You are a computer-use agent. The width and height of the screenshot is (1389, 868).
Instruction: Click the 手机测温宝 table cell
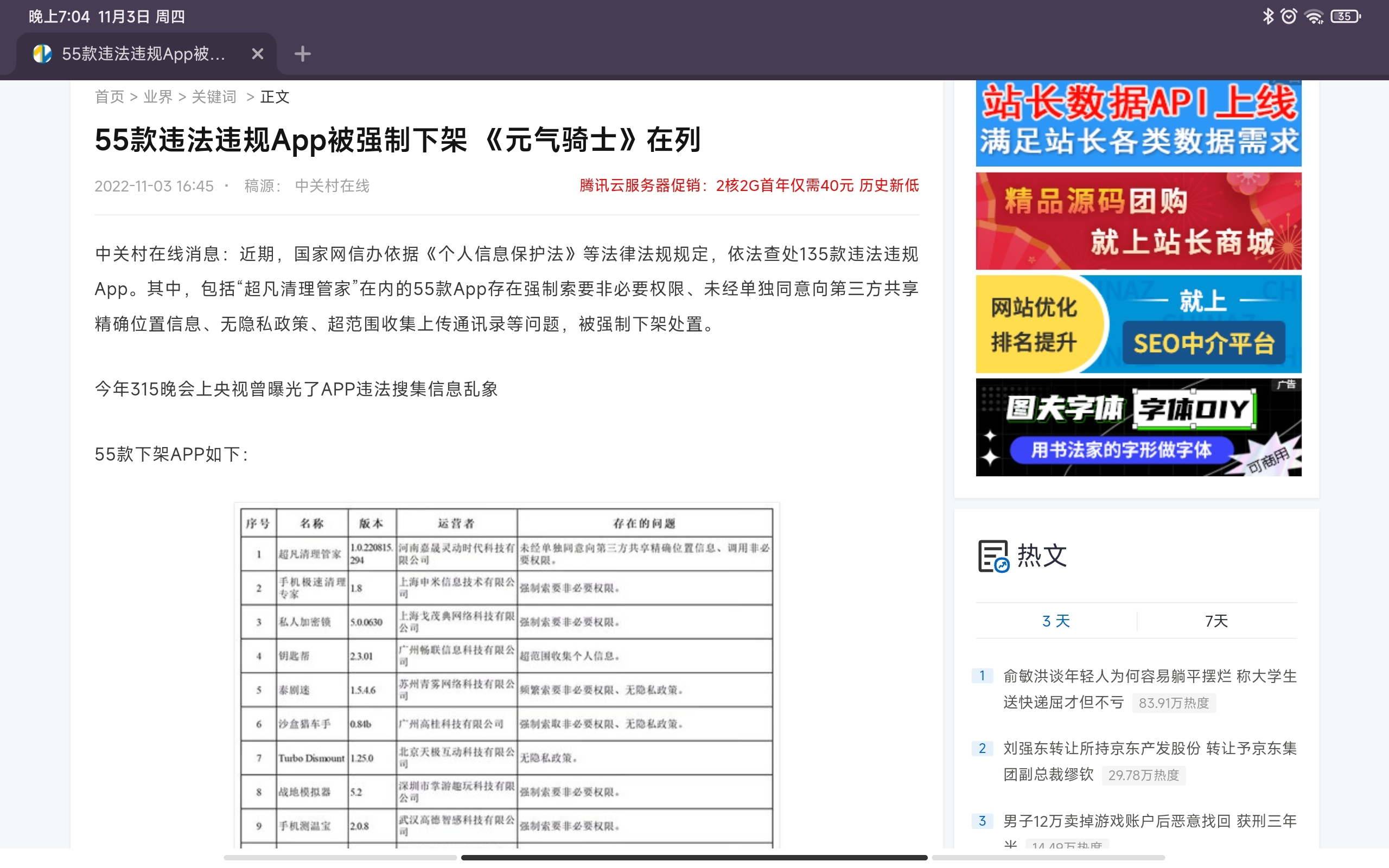pos(311,826)
